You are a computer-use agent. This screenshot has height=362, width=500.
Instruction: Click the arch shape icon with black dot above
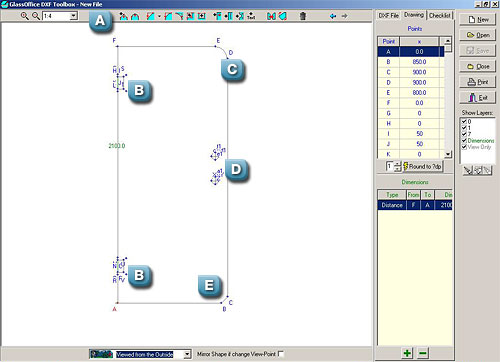pos(124,16)
